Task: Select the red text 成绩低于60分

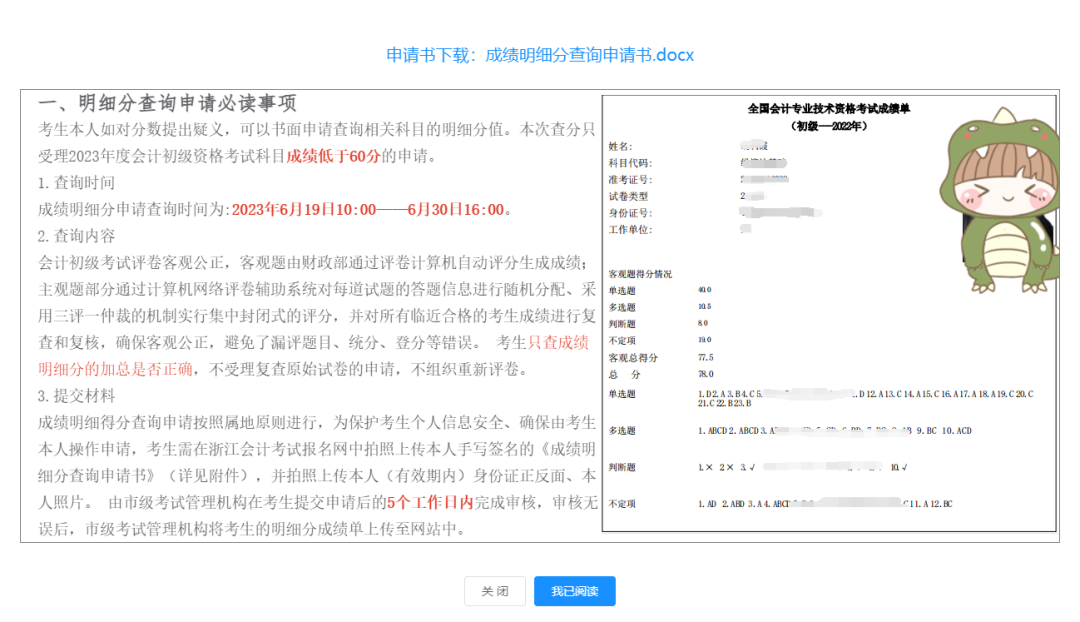Action: coord(334,156)
